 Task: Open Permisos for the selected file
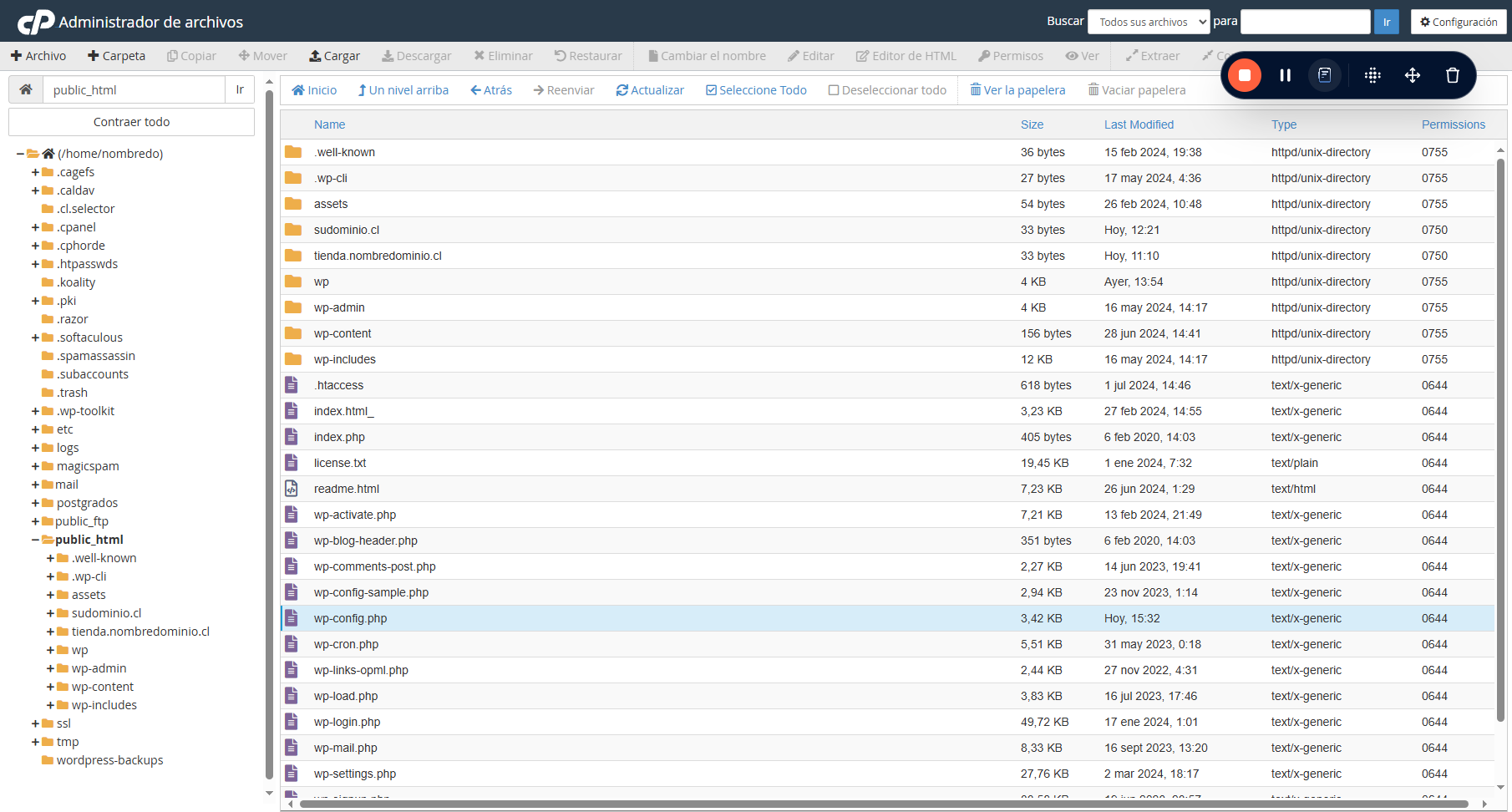coord(1011,56)
